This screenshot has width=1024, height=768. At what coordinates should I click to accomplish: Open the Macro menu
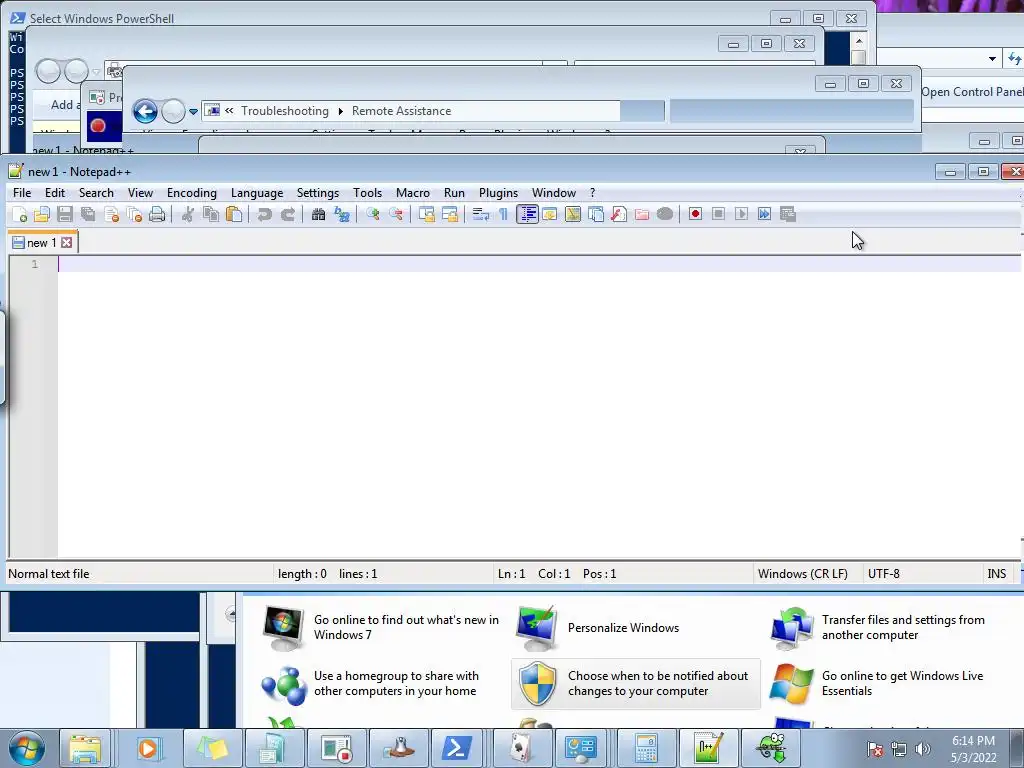point(413,193)
